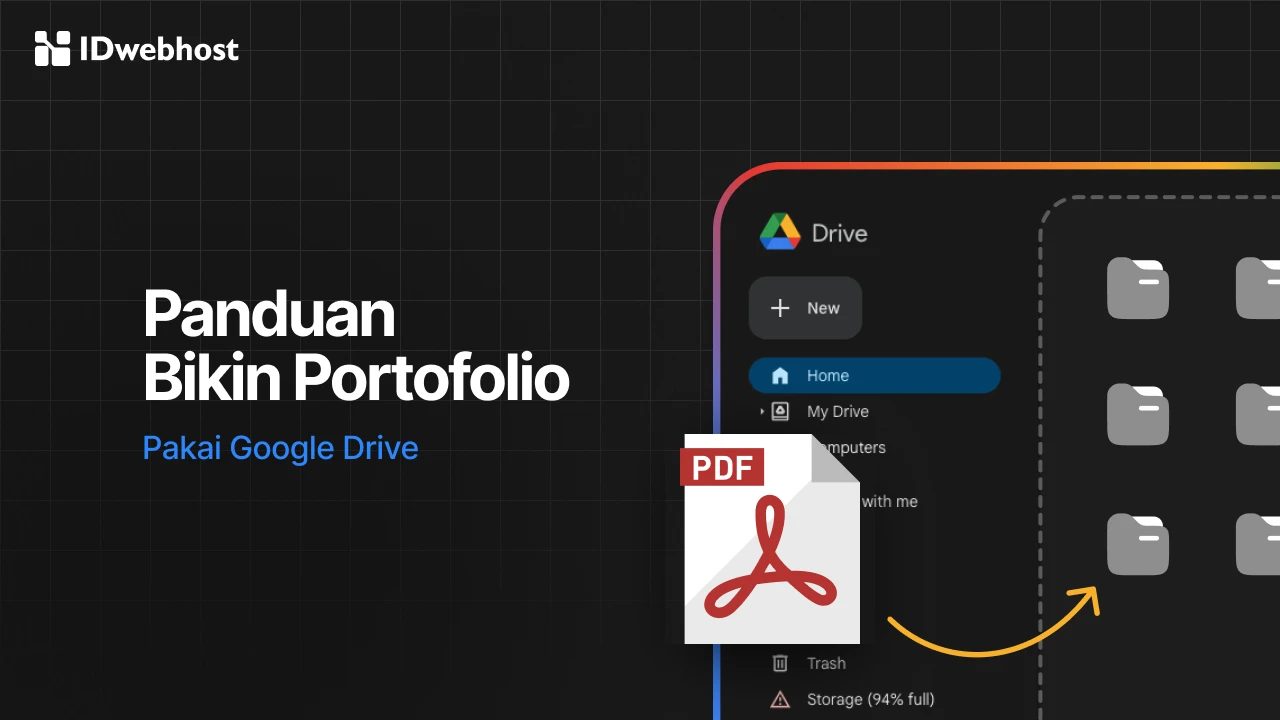
Task: Click the IDwebhost logo
Action: (x=137, y=49)
